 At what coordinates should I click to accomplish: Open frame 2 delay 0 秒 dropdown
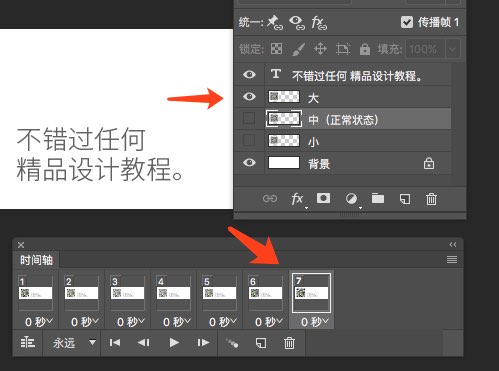coord(85,322)
